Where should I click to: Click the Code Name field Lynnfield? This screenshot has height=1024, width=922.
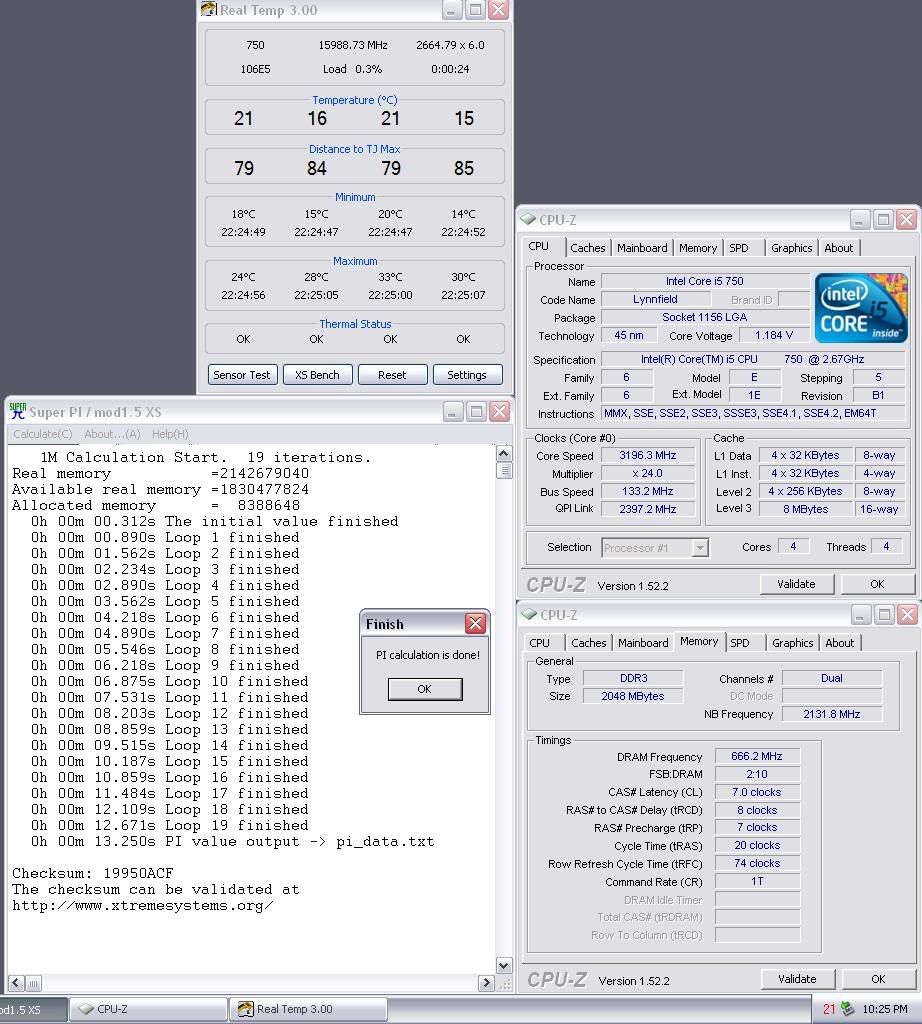tap(655, 299)
